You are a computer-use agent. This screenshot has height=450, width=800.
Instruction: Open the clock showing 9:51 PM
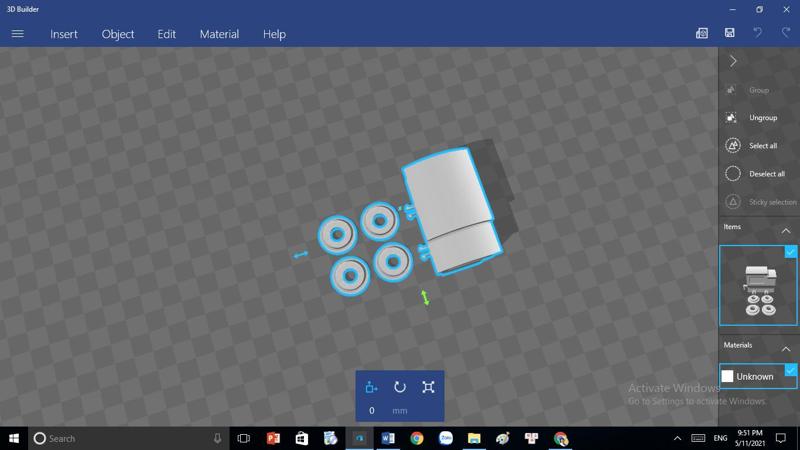tap(750, 438)
